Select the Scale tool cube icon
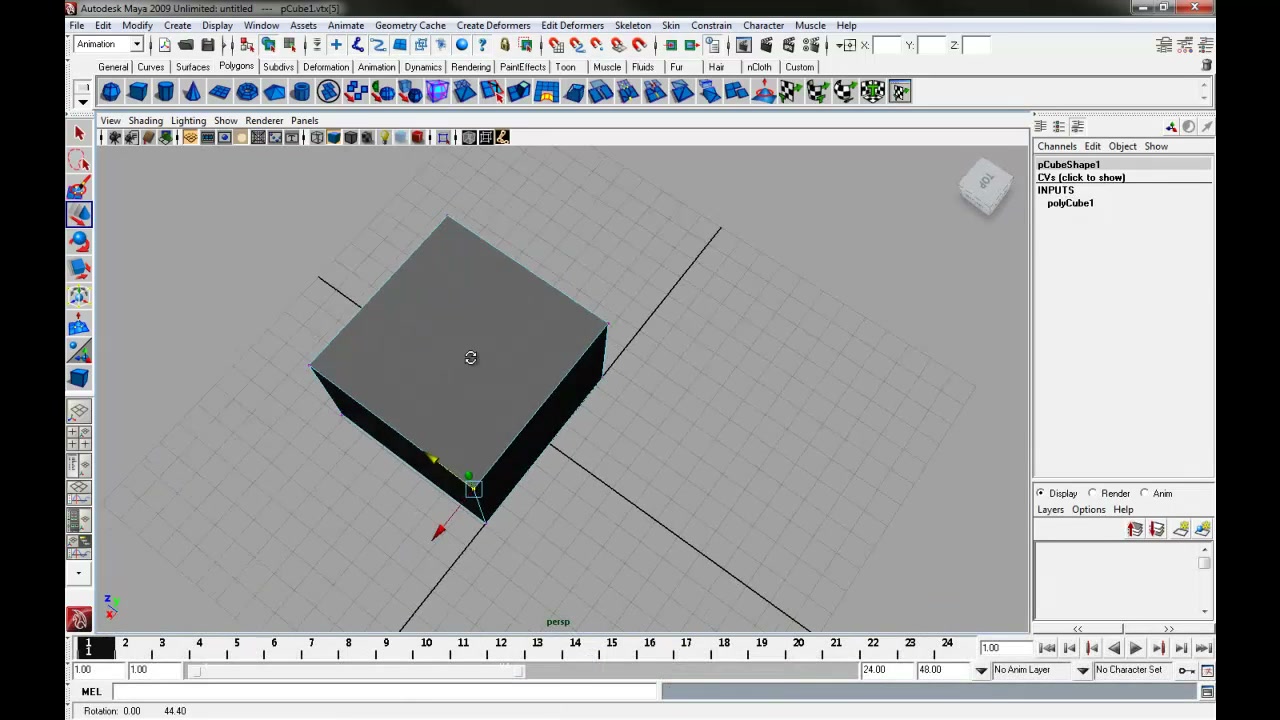 tap(79, 268)
